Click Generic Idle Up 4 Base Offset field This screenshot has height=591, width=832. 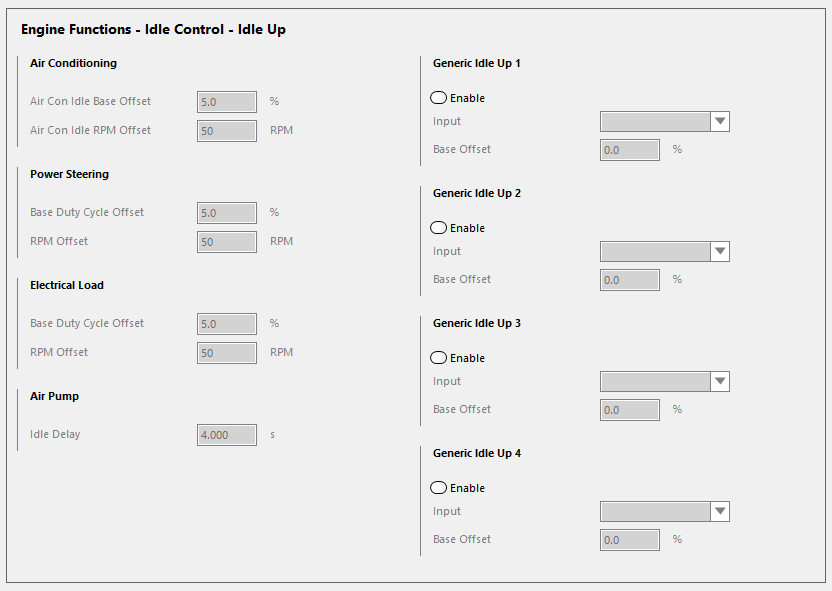(630, 540)
